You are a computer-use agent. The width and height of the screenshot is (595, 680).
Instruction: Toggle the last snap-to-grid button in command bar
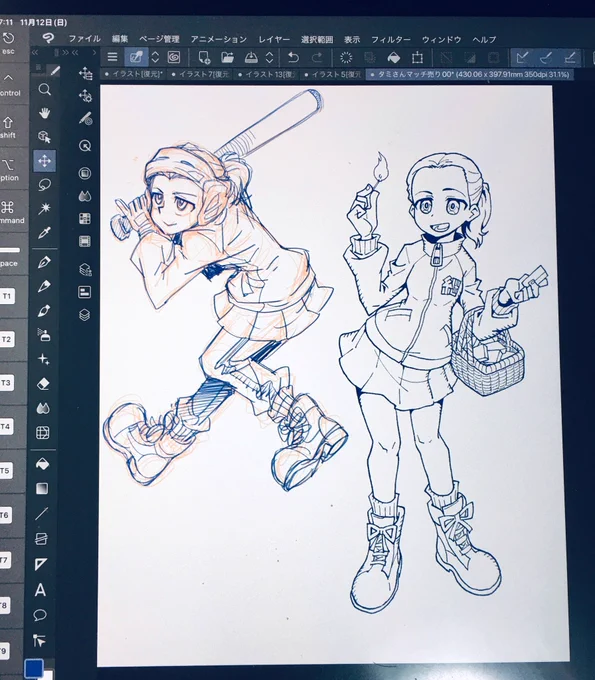tap(570, 57)
